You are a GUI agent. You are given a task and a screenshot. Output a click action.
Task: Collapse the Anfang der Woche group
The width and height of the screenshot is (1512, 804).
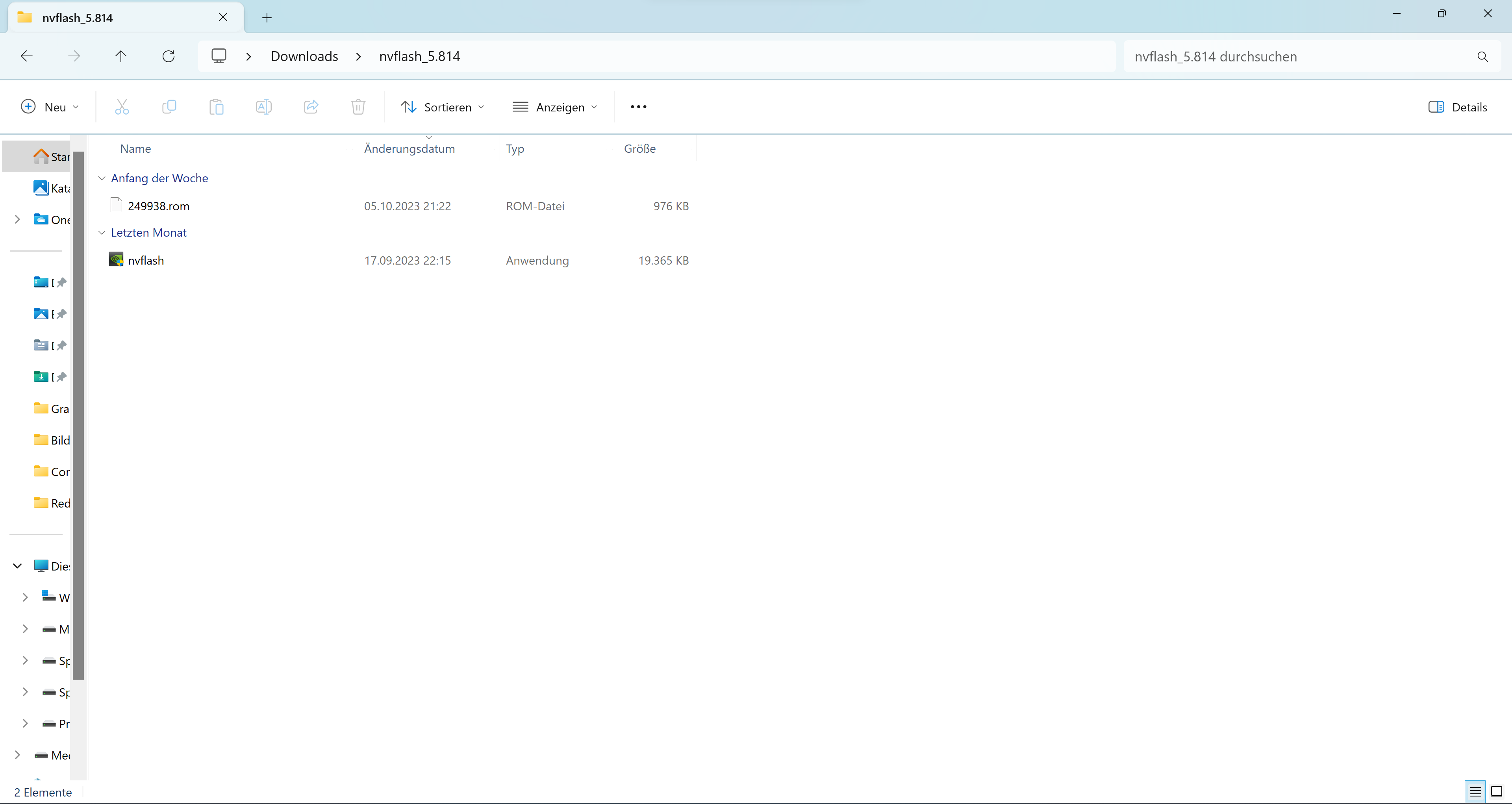[x=102, y=178]
